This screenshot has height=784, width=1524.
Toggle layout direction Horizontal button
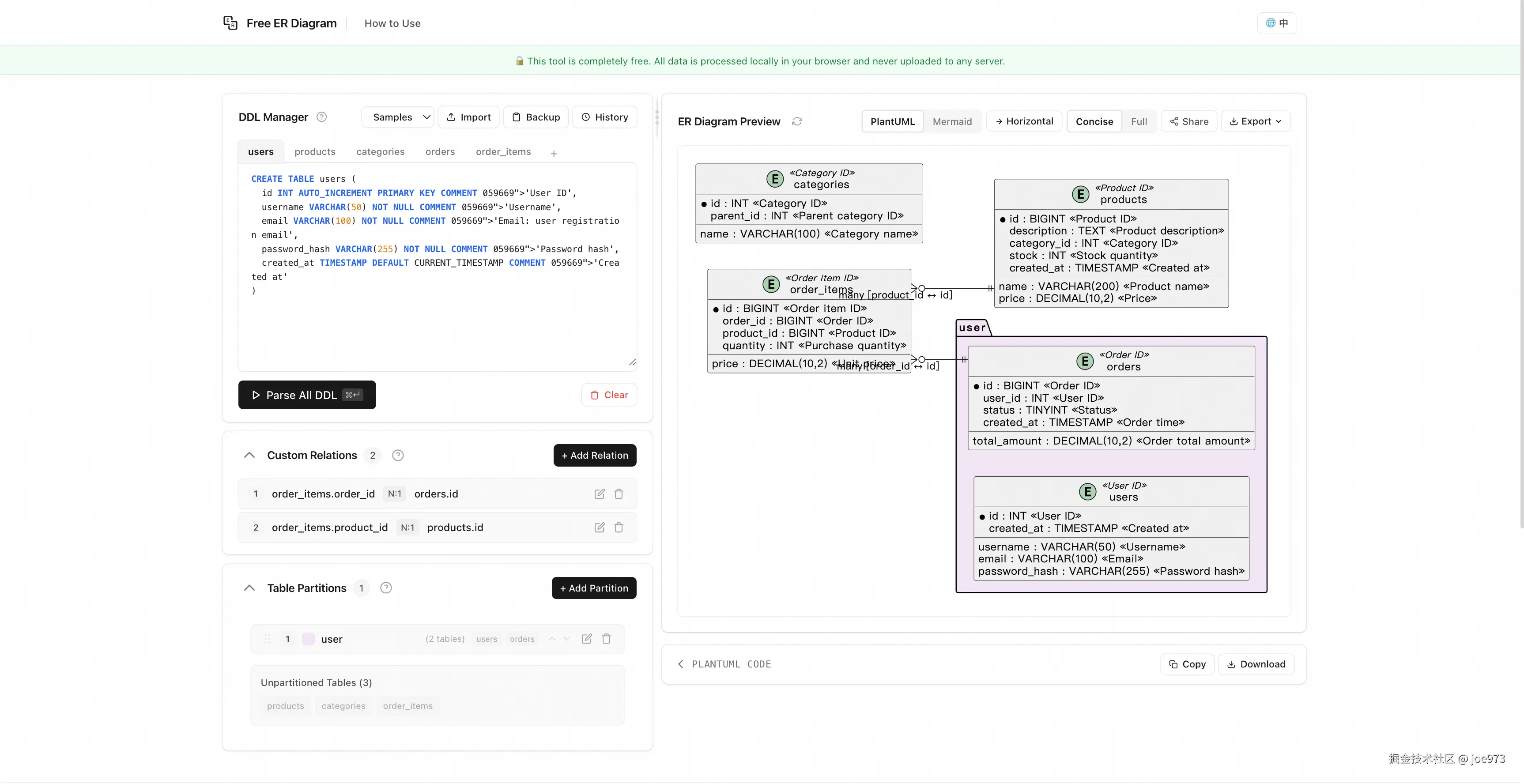click(x=1024, y=121)
